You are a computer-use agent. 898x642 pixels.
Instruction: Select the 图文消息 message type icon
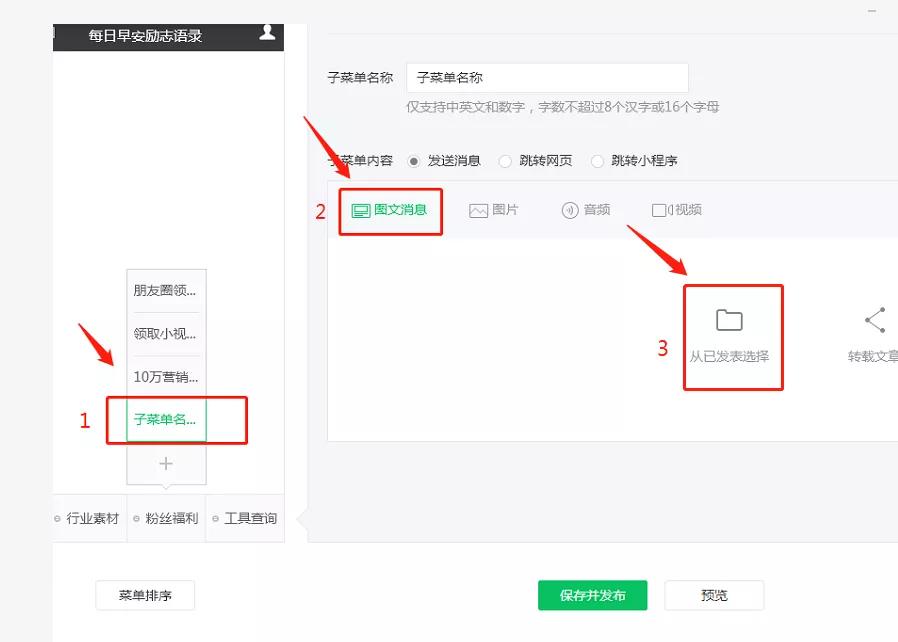tap(390, 210)
